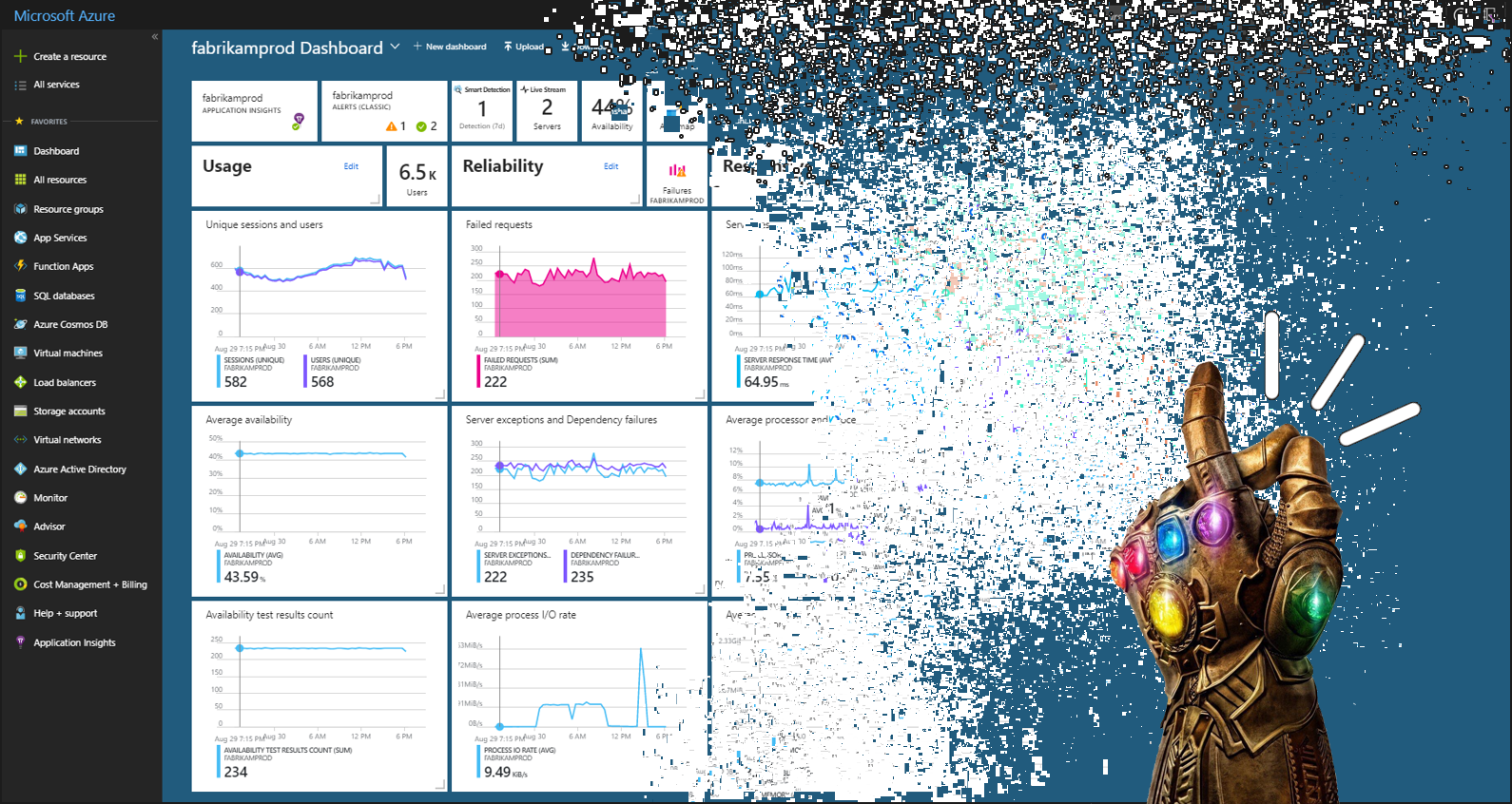Collapse the sidebar with the double chevron
1512x804 pixels.
pos(154,37)
